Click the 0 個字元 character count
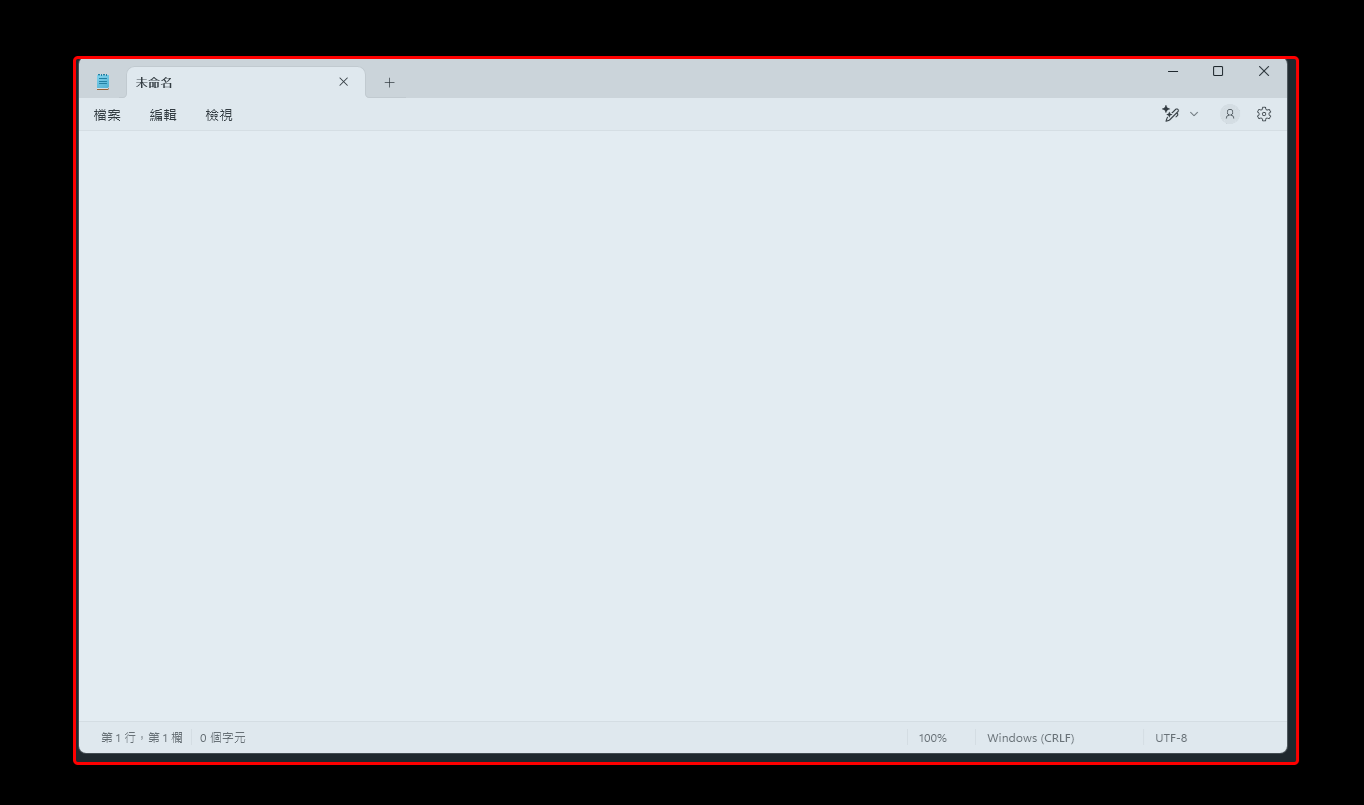The height and width of the screenshot is (805, 1364). click(222, 738)
